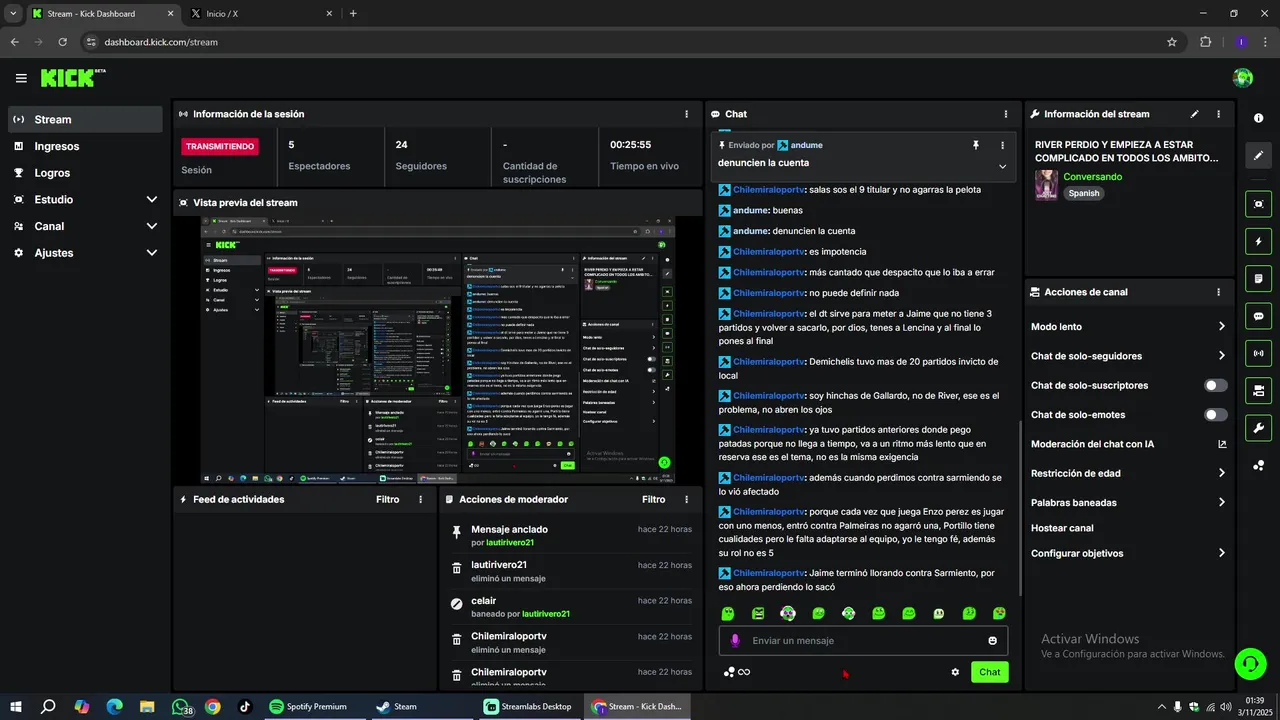Open options for Acciones de canal panel
1280x720 pixels.
point(1218,292)
